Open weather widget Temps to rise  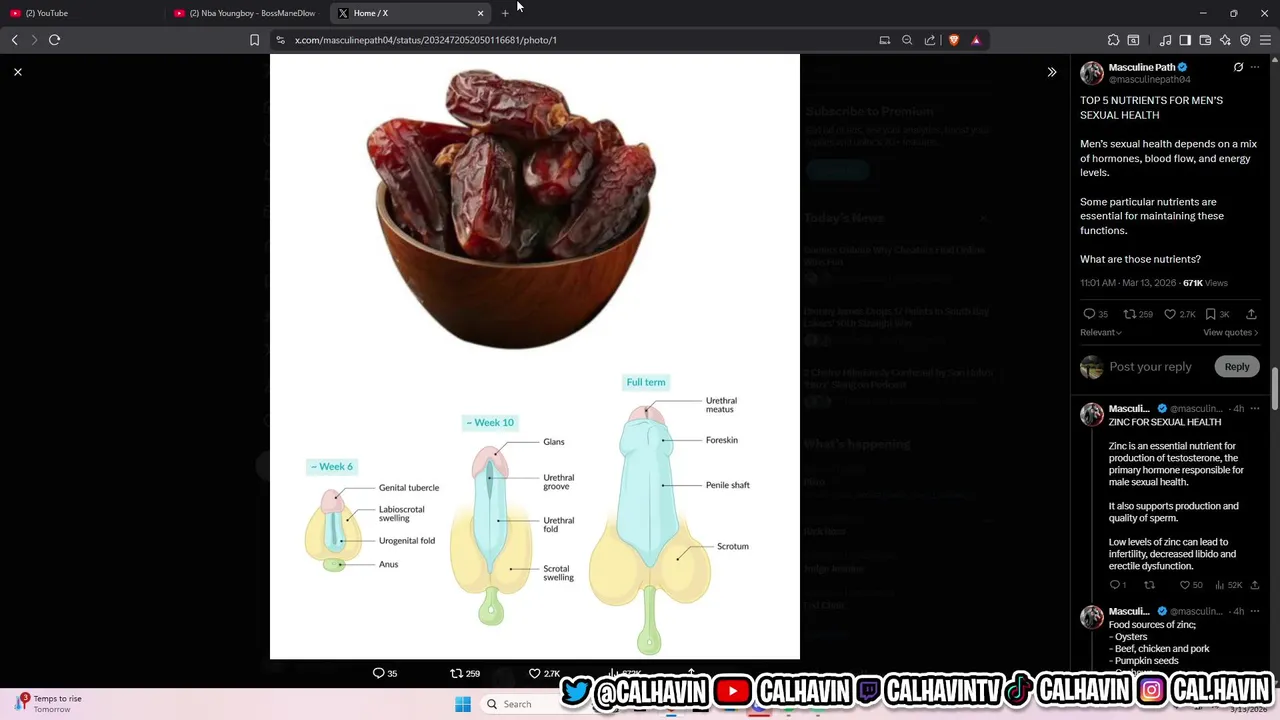(48, 704)
